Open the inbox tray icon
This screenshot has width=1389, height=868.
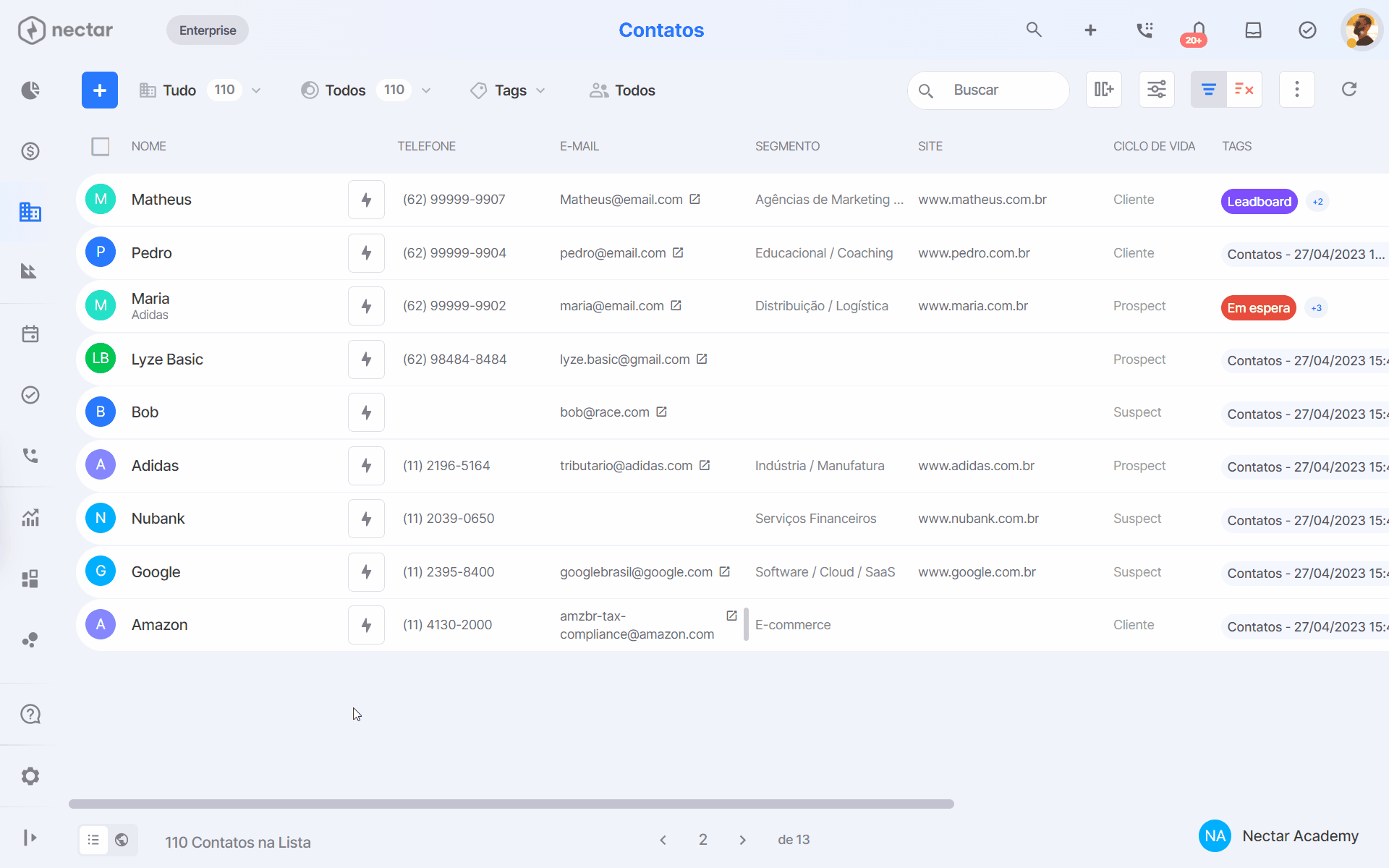point(1253,30)
